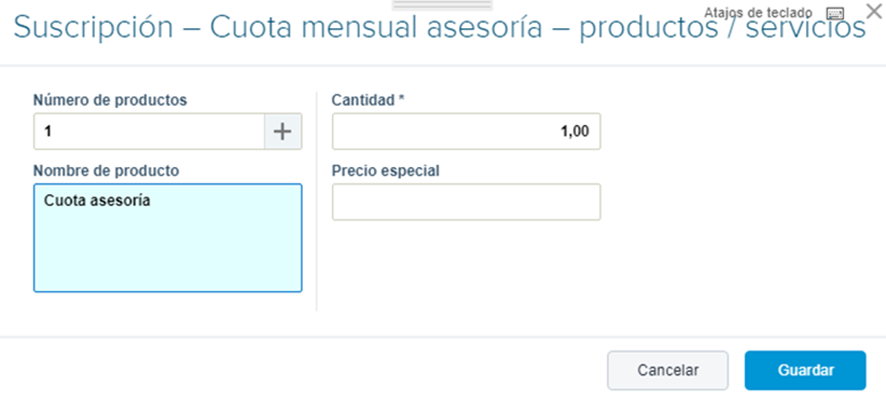
Task: Click the plus icon beside Número de productos
Action: (x=283, y=132)
